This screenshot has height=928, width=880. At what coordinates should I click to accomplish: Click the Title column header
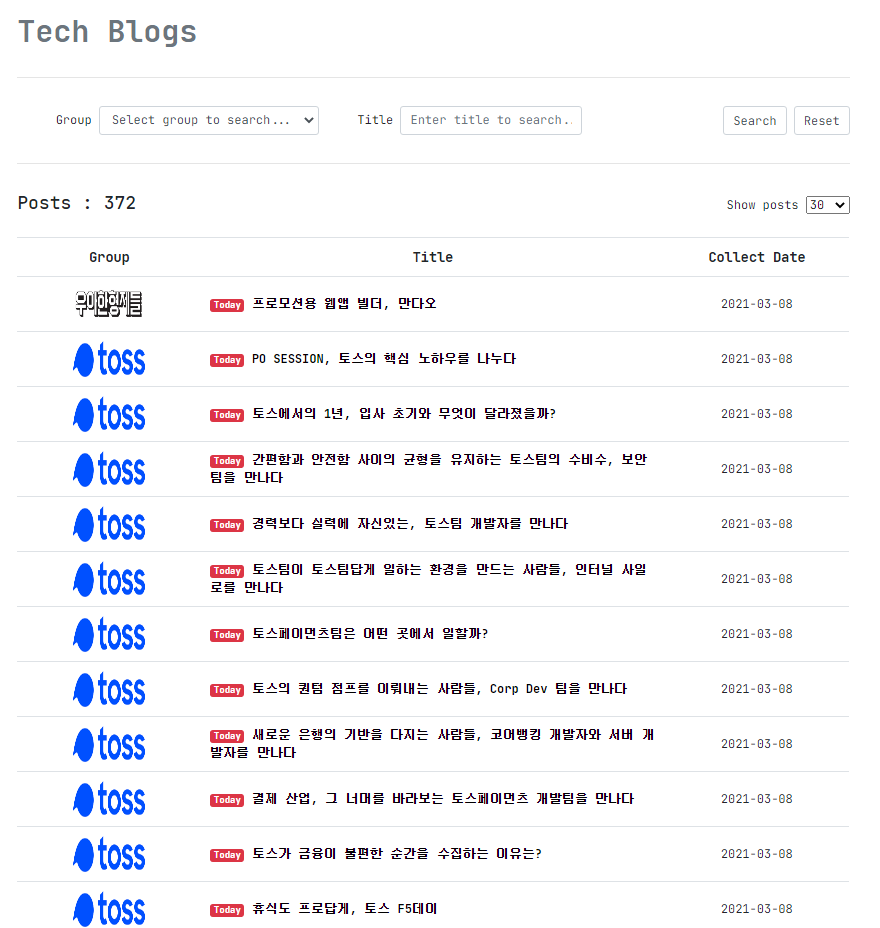click(x=433, y=257)
